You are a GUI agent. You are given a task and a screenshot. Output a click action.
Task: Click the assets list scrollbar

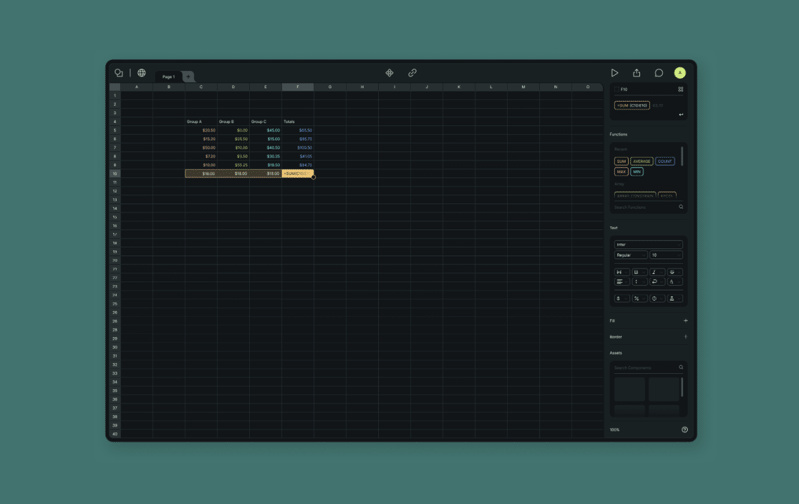[x=682, y=387]
